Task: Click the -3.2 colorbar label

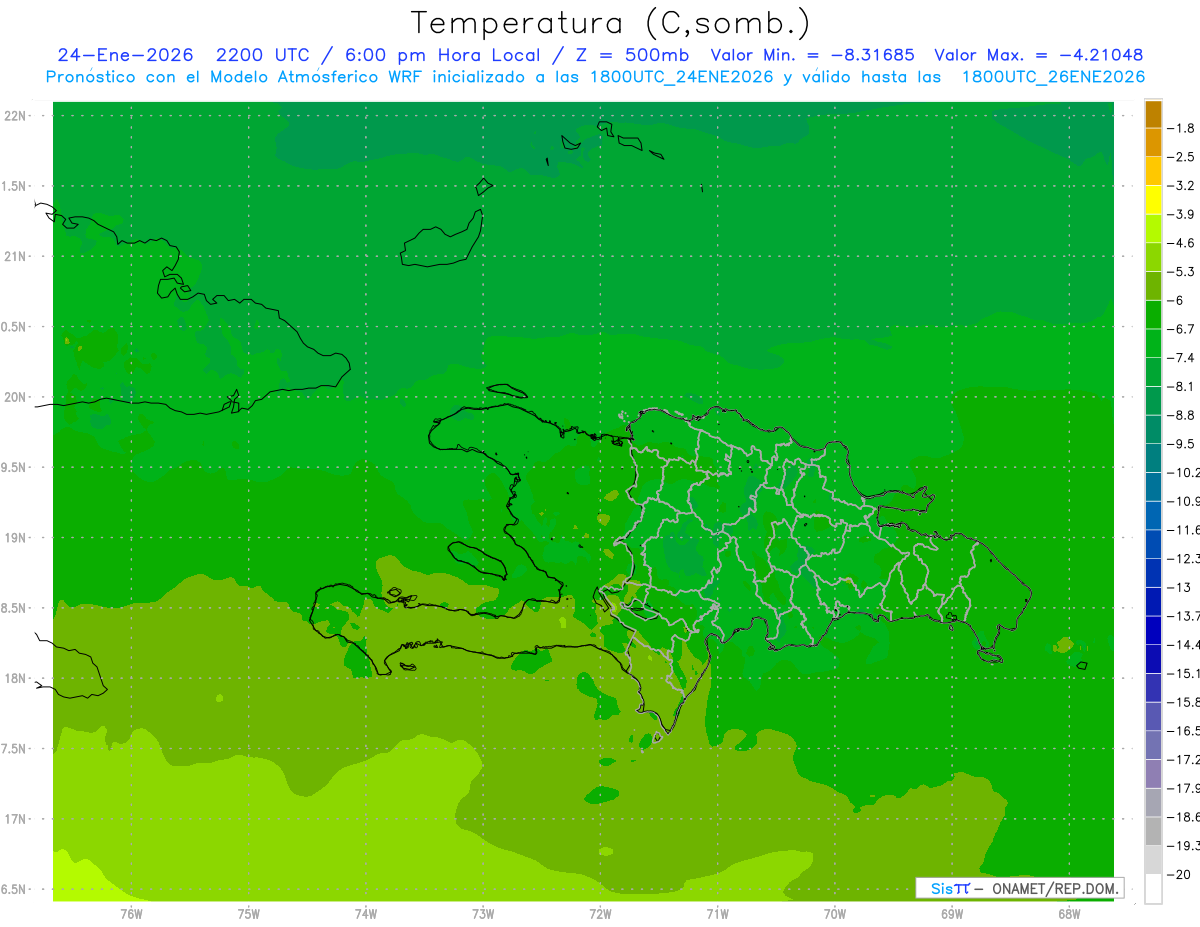Action: pos(1181,185)
